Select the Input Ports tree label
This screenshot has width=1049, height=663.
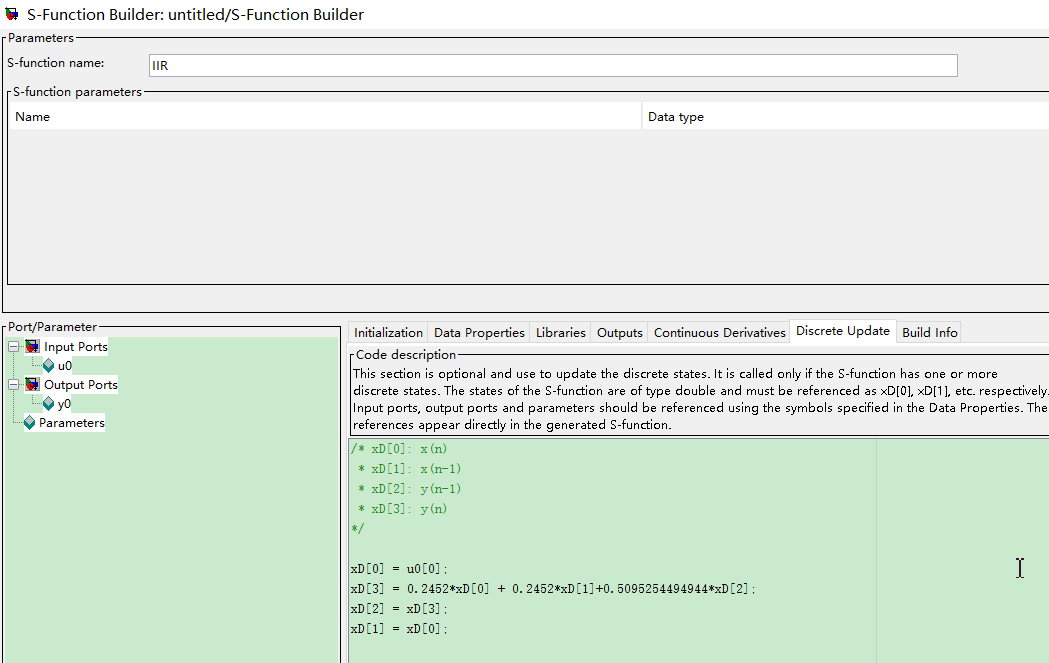click(x=76, y=347)
